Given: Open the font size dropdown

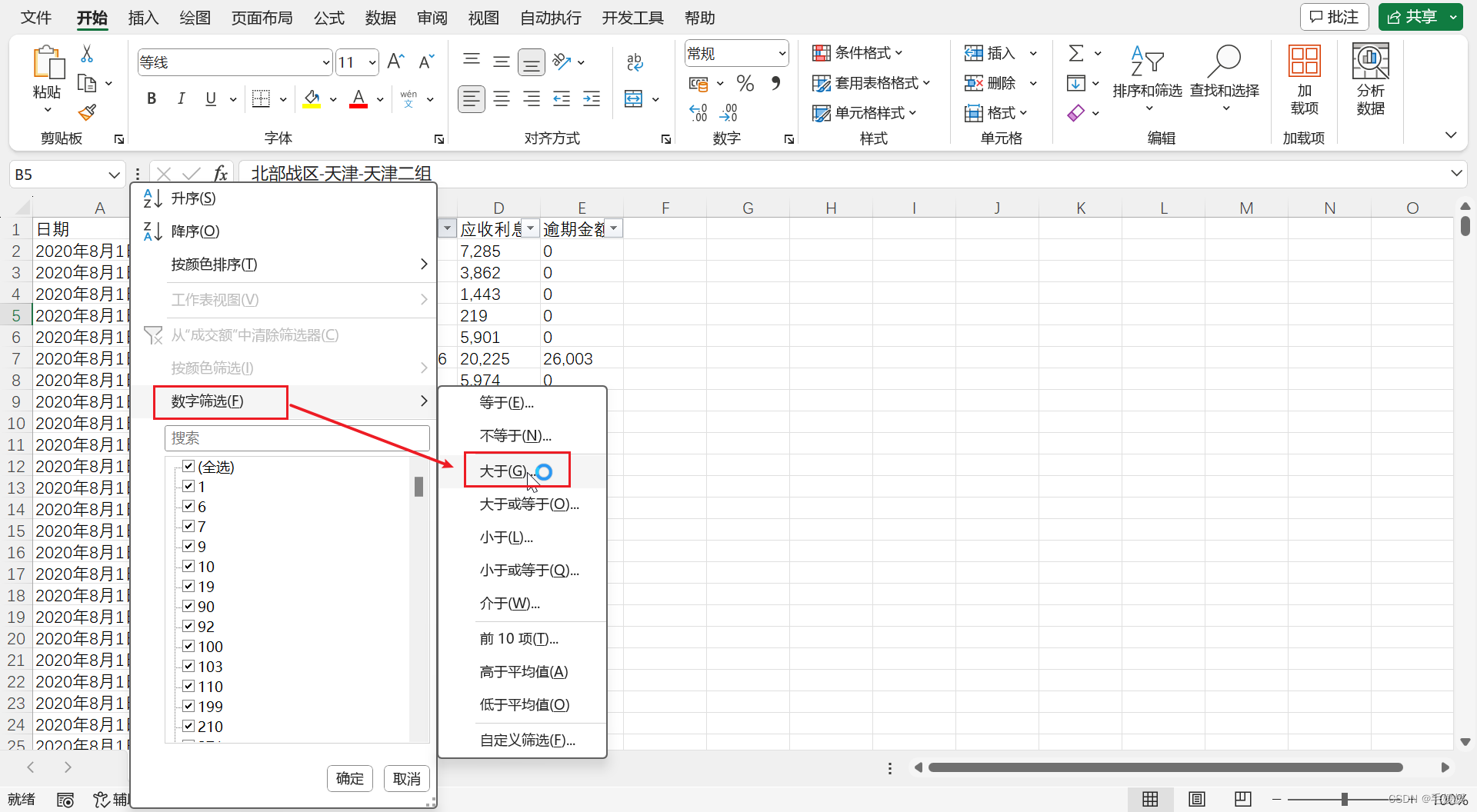Looking at the screenshot, I should point(372,62).
